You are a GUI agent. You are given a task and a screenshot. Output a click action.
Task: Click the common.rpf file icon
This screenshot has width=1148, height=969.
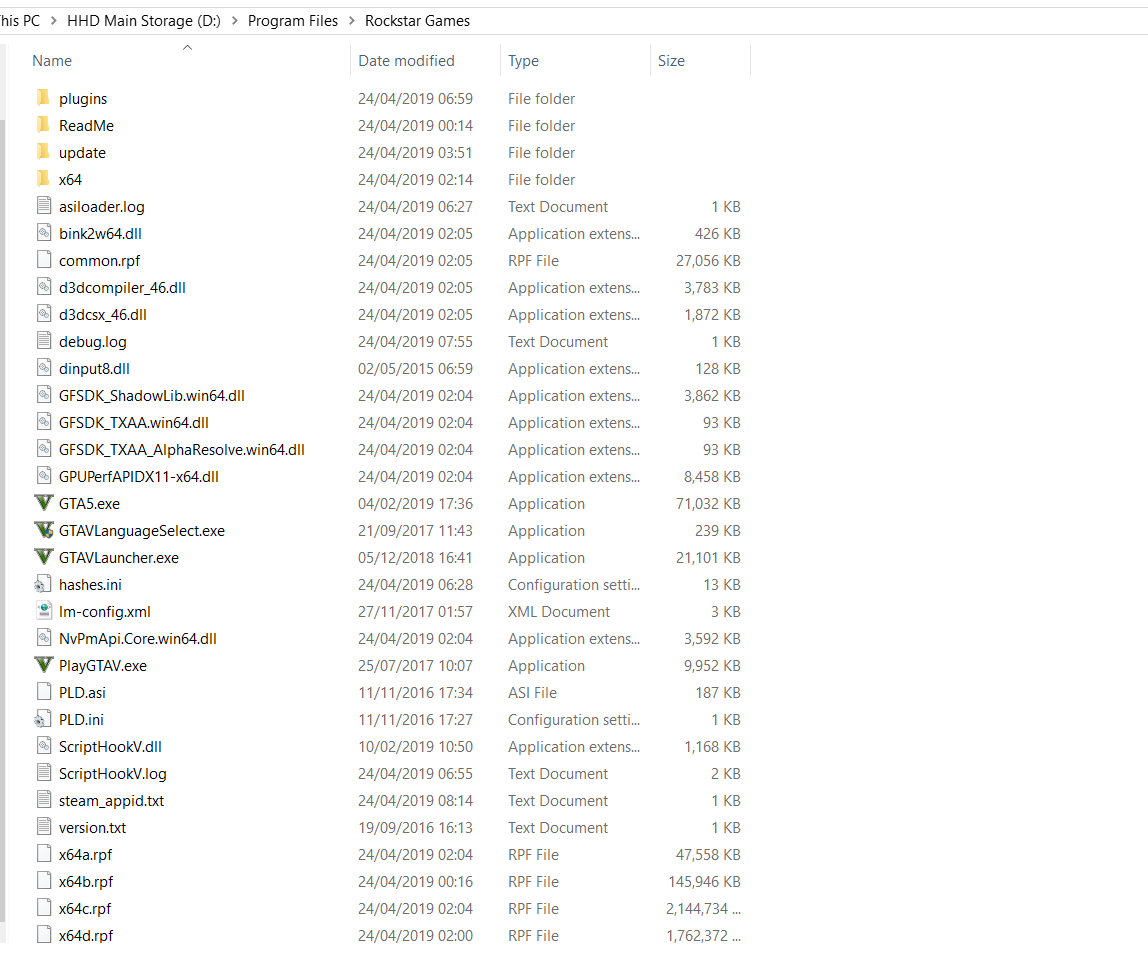(44, 261)
